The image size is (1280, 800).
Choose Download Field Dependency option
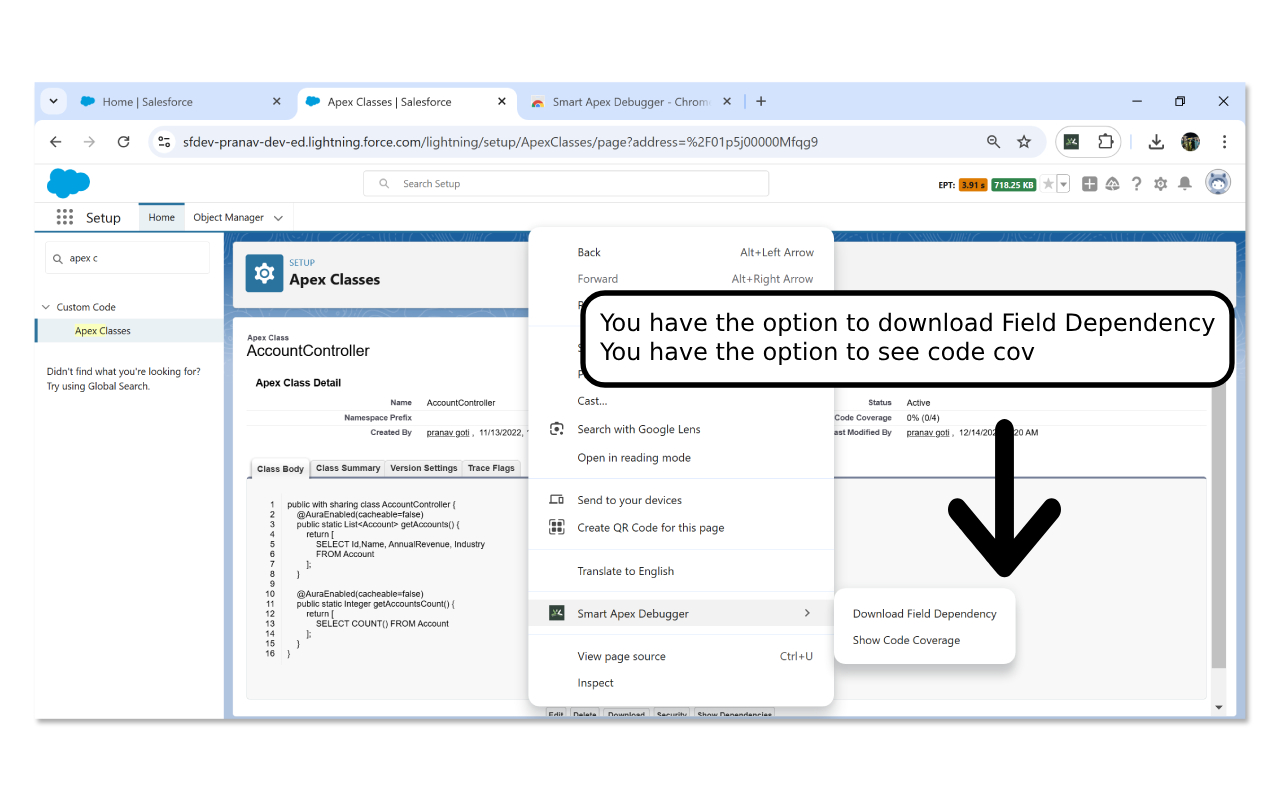tap(923, 613)
